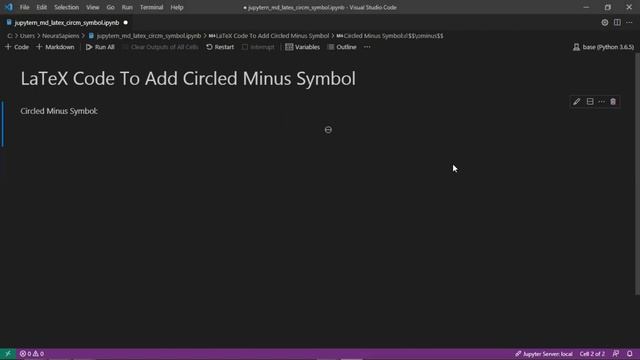Select kernel base (Python 3.6.5)

coord(603,47)
